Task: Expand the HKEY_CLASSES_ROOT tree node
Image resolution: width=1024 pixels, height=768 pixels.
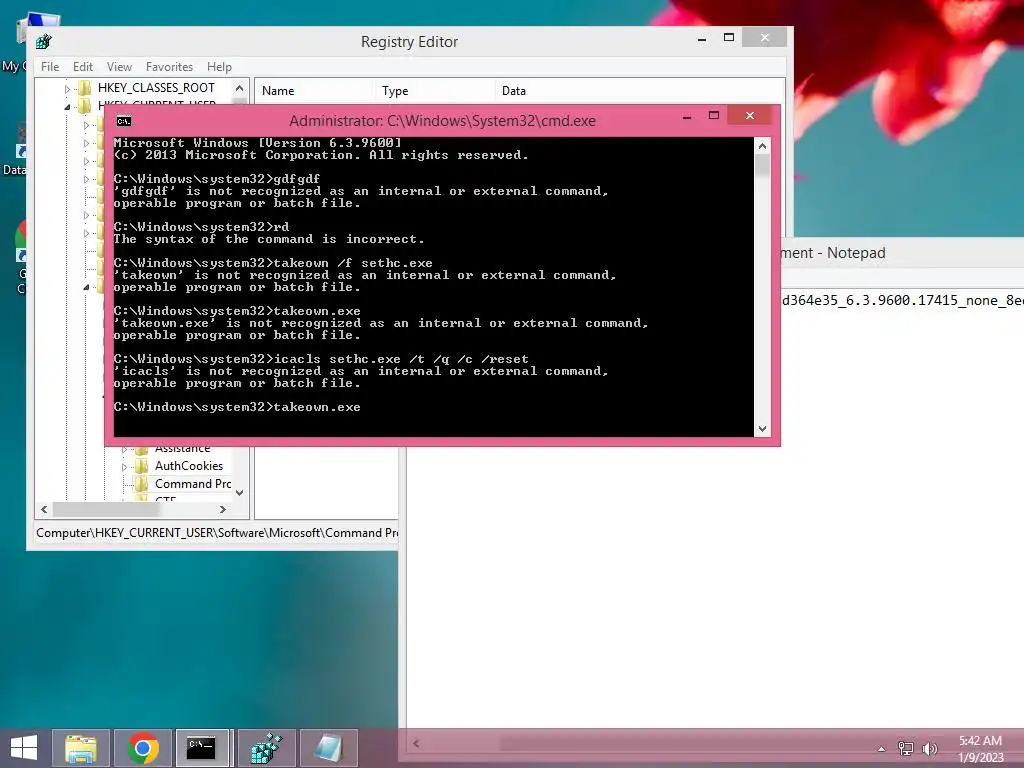Action: point(67,88)
